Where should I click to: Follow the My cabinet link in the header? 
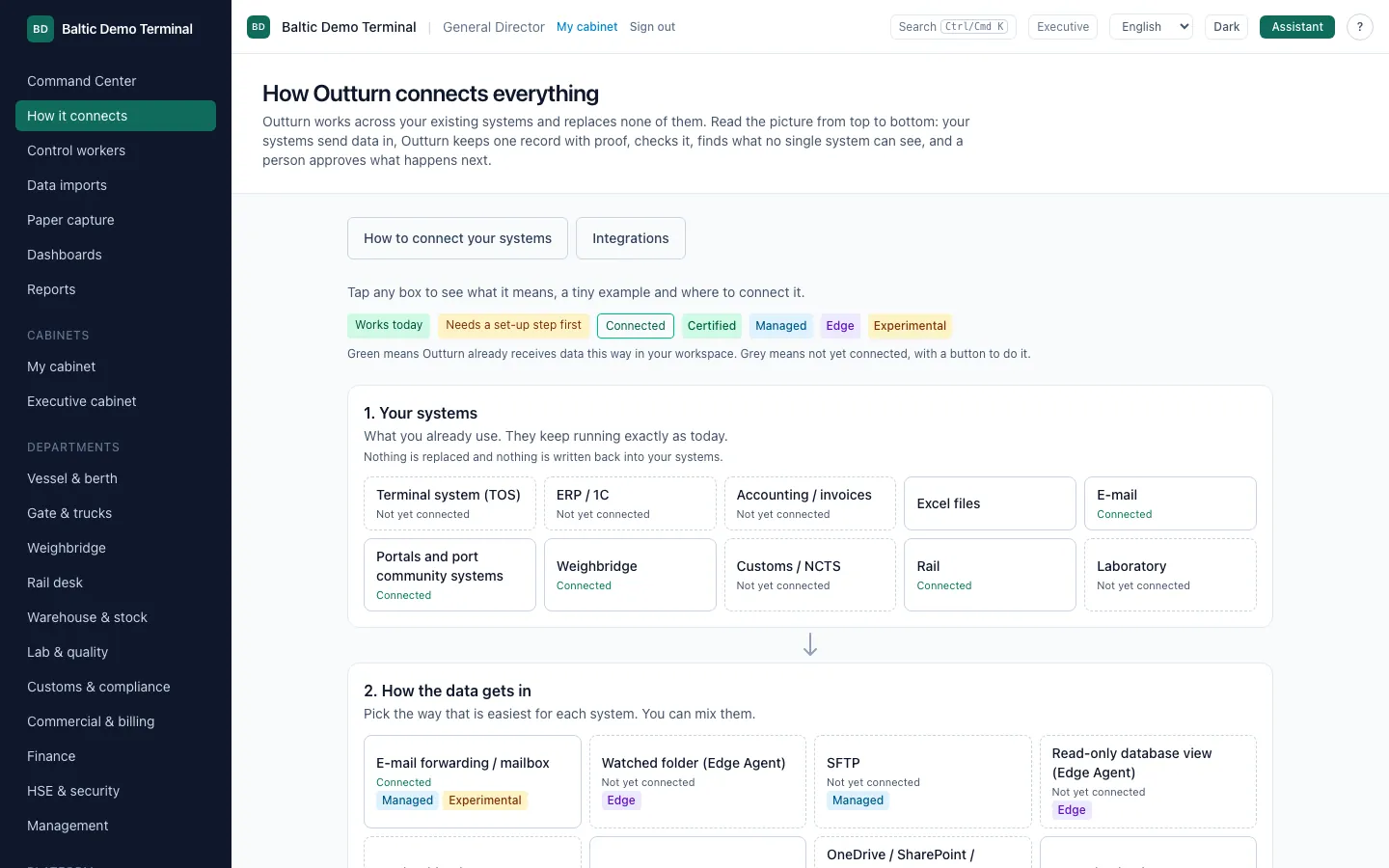587,27
